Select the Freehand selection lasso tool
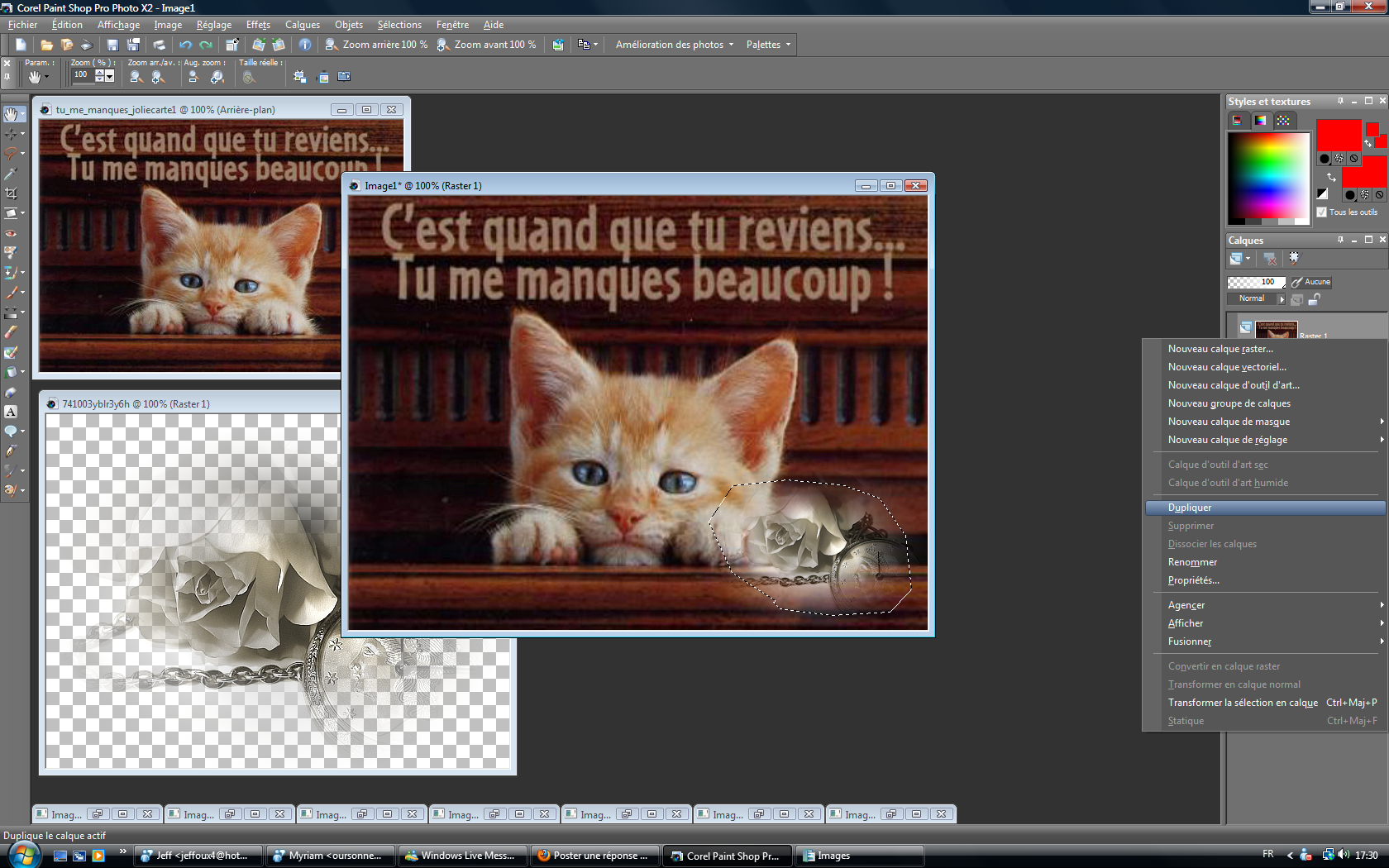This screenshot has height=868, width=1389. pos(11,154)
